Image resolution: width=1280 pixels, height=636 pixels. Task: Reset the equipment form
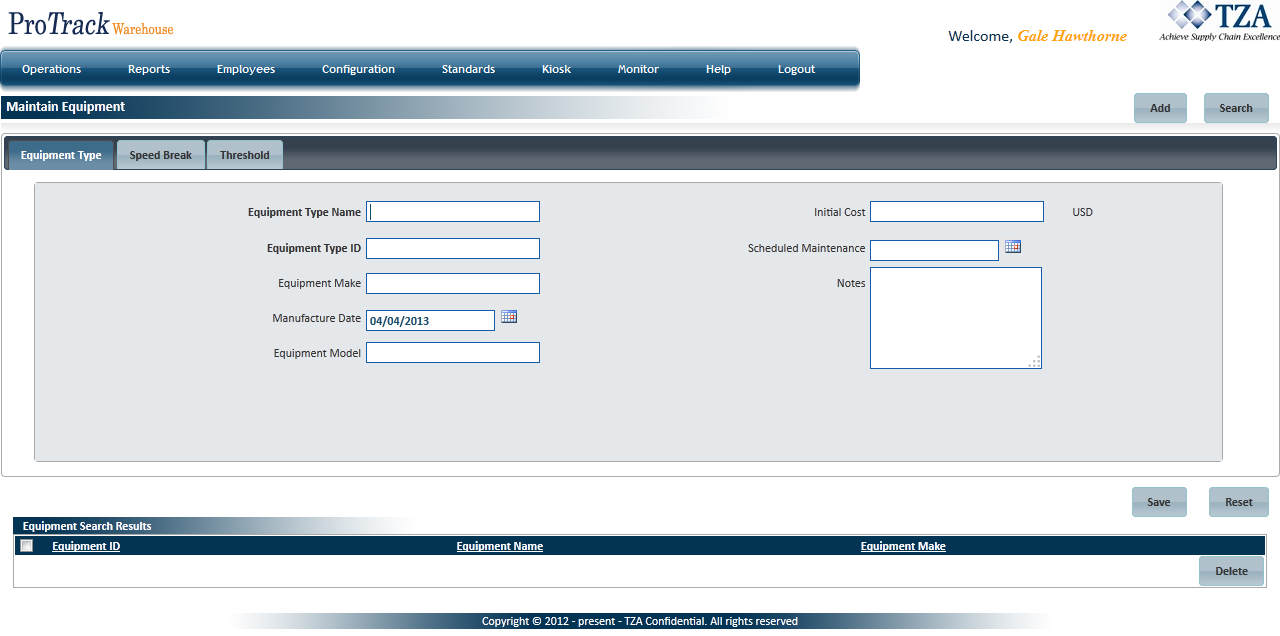(x=1238, y=502)
